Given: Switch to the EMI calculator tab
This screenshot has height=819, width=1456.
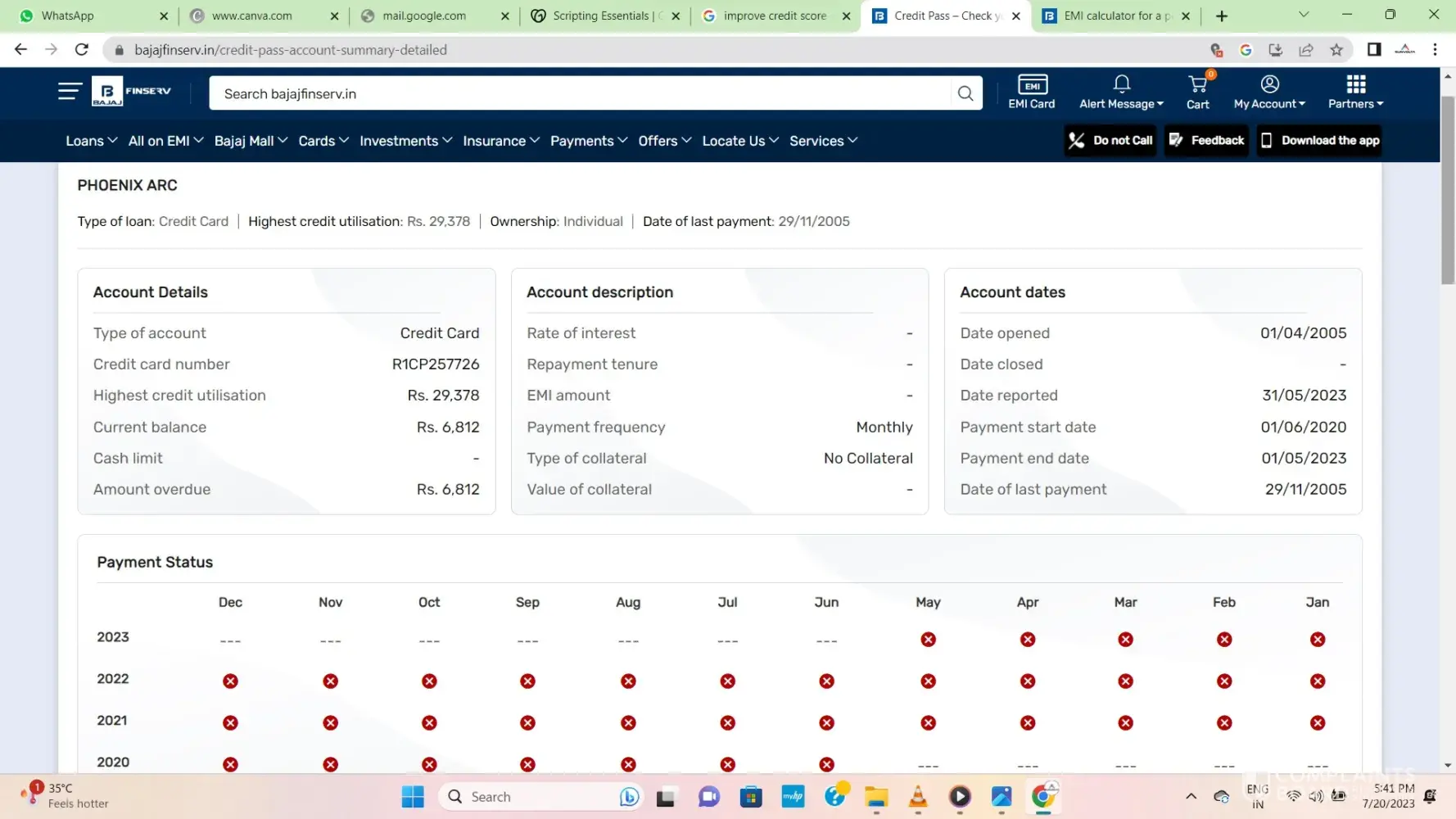Looking at the screenshot, I should 1116,16.
